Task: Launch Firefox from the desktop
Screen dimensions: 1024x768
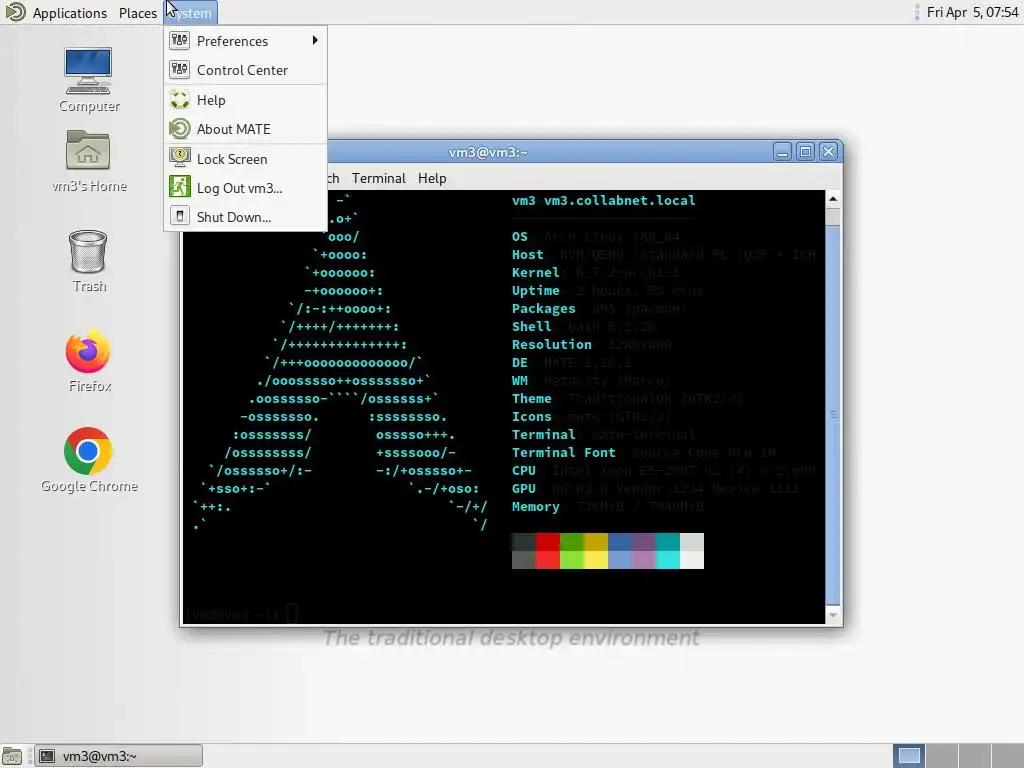Action: pos(88,360)
